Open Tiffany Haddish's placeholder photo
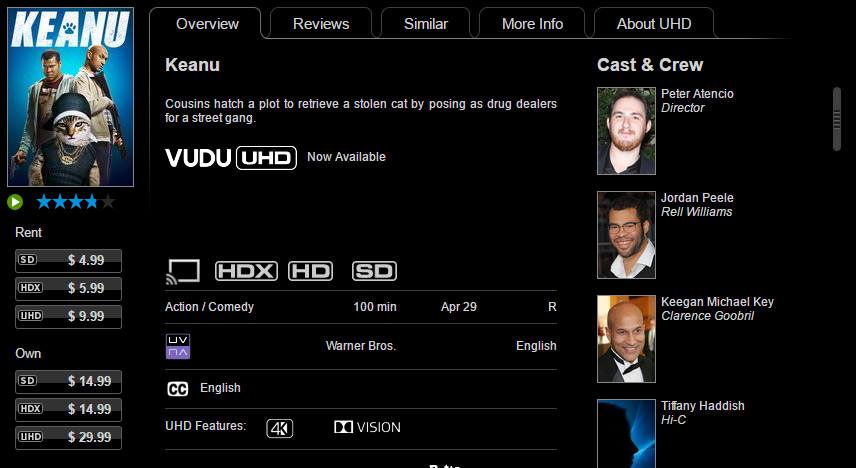The image size is (856, 468). point(626,434)
